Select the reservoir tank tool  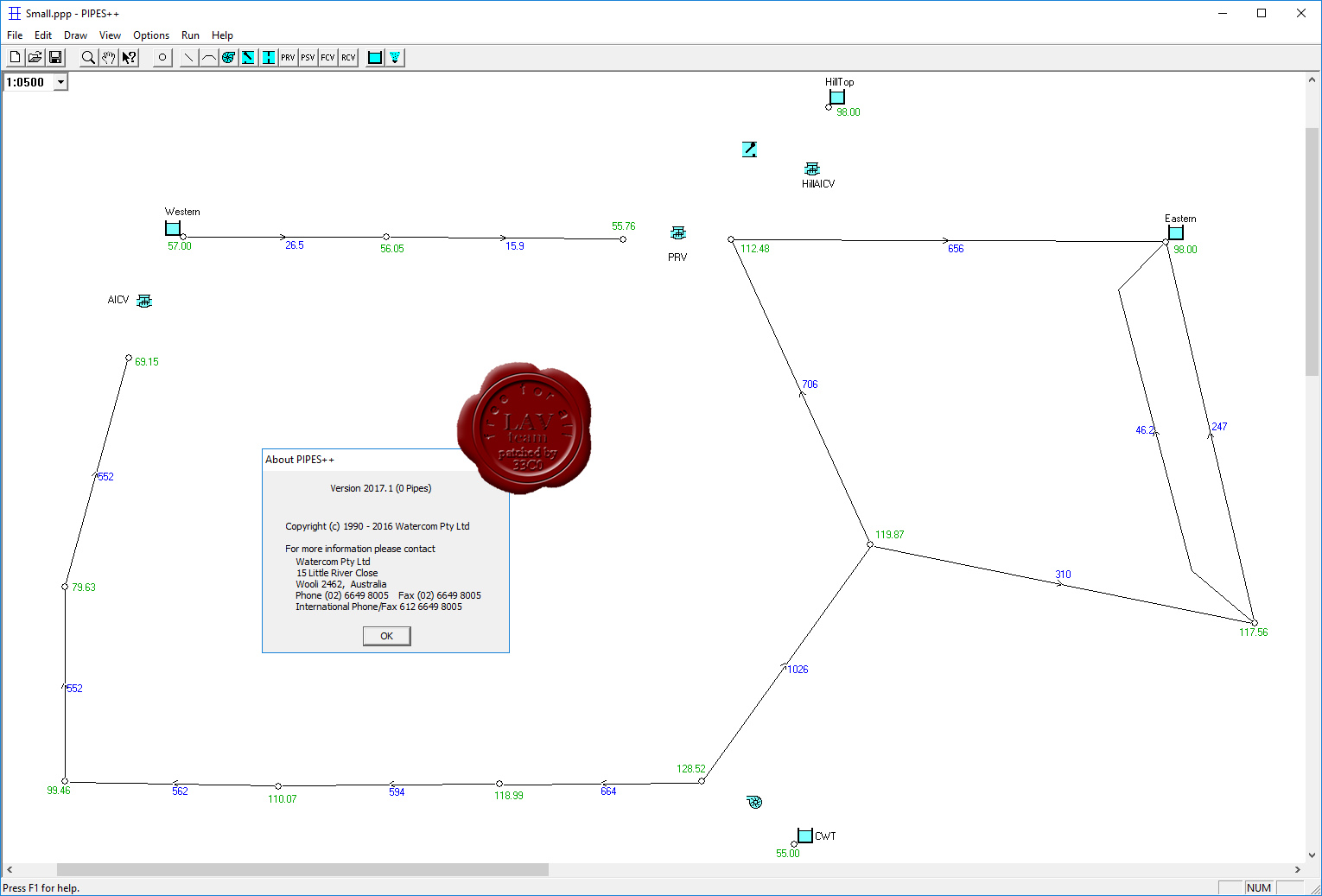pyautogui.click(x=375, y=58)
